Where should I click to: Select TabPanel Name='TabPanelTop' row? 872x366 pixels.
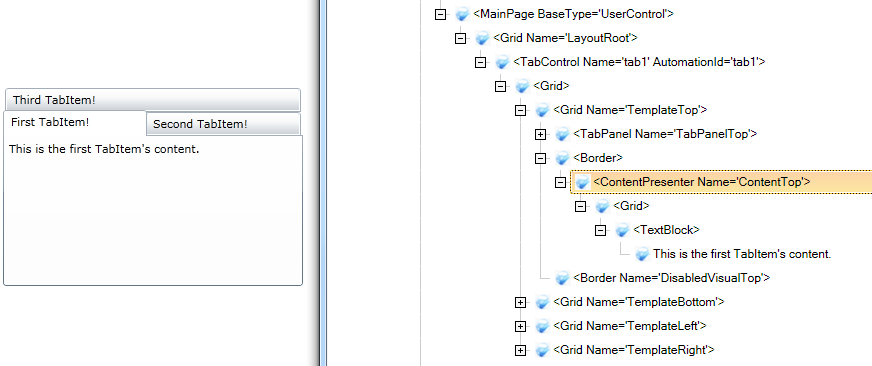tap(665, 134)
